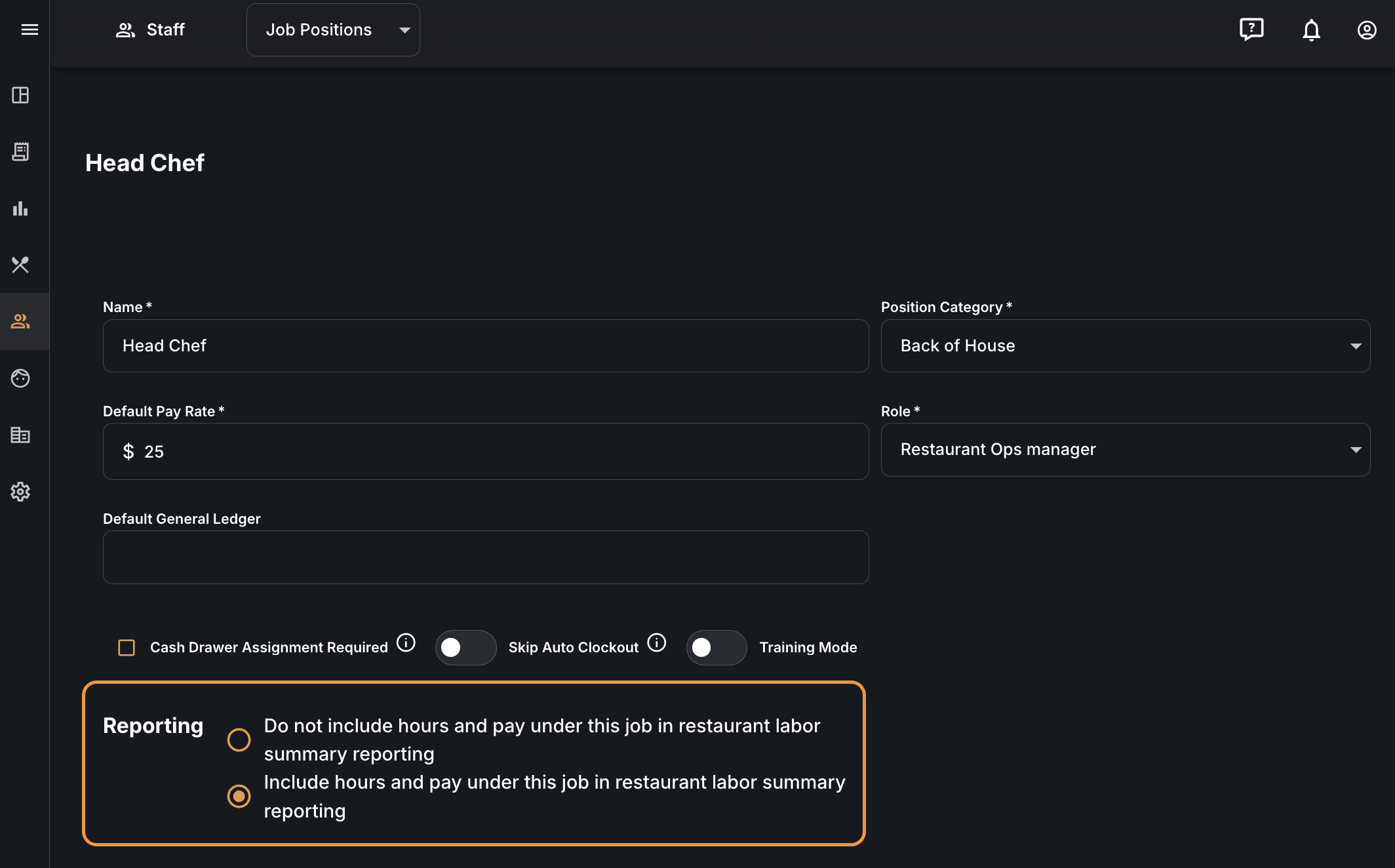The image size is (1395, 868).
Task: Open the hamburger menu
Action: (29, 30)
